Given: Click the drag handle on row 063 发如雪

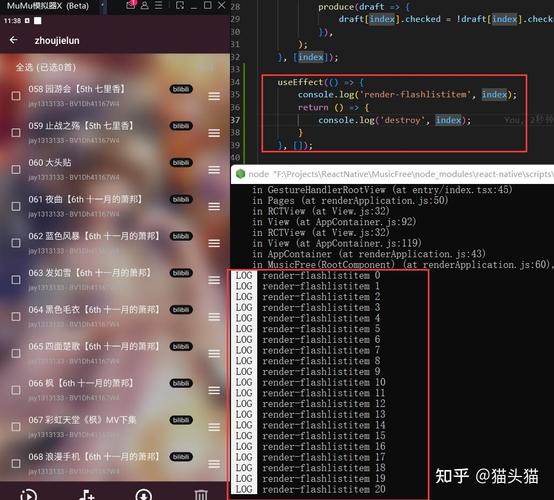Looking at the screenshot, I should tap(214, 280).
